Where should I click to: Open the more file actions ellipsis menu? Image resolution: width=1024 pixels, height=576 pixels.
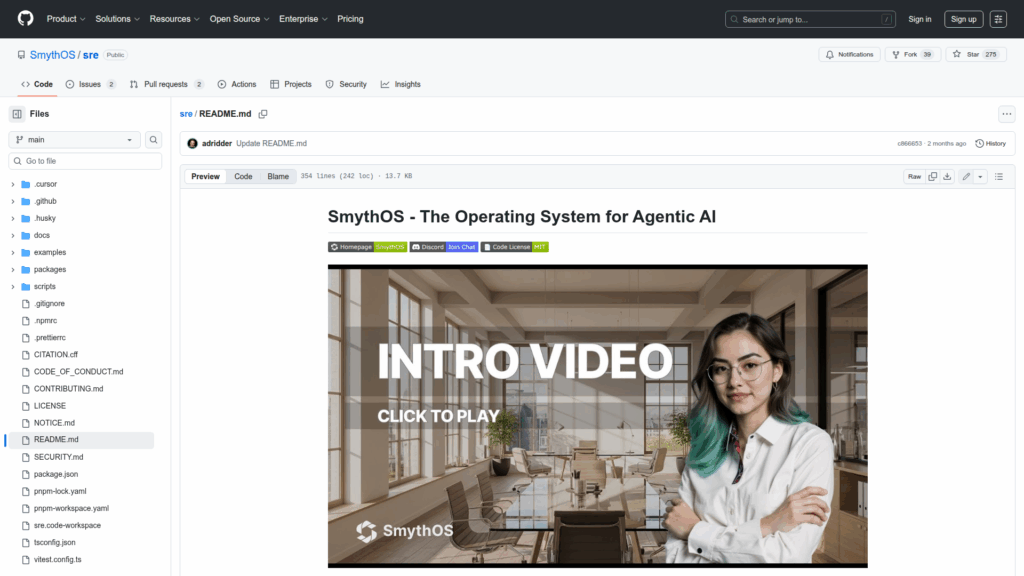pyautogui.click(x=1006, y=114)
